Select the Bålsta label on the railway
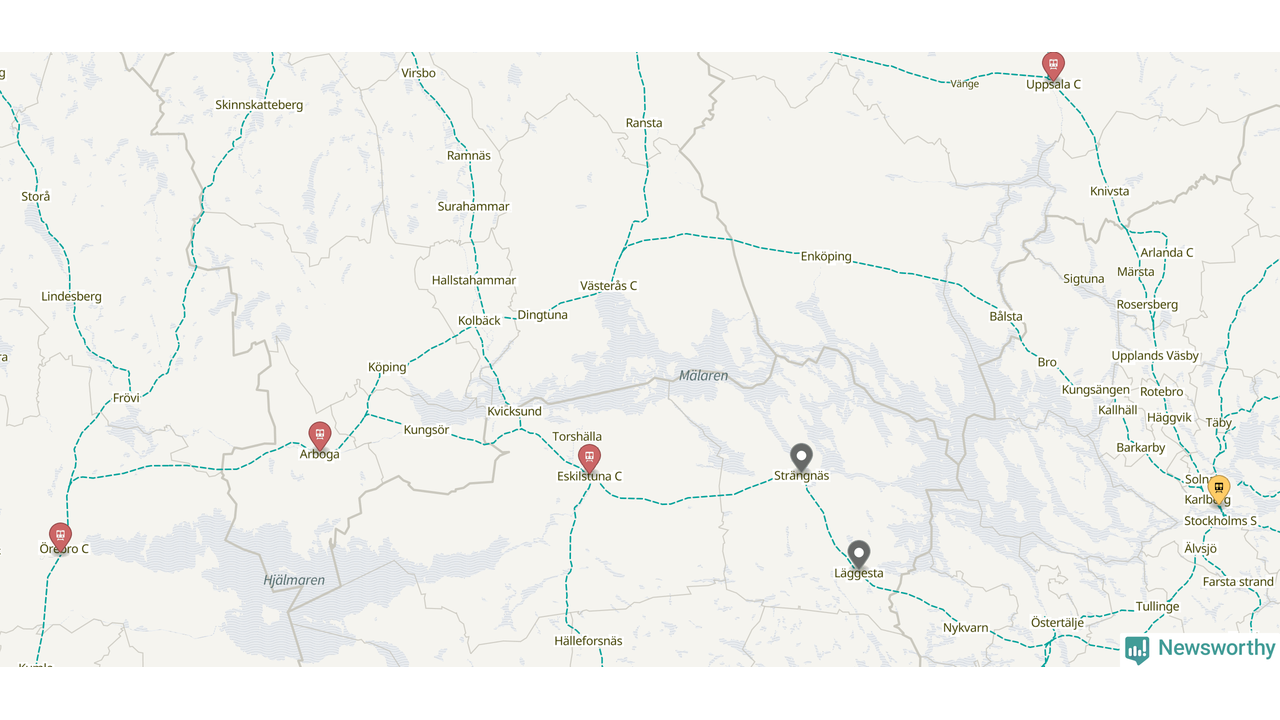 point(1006,317)
